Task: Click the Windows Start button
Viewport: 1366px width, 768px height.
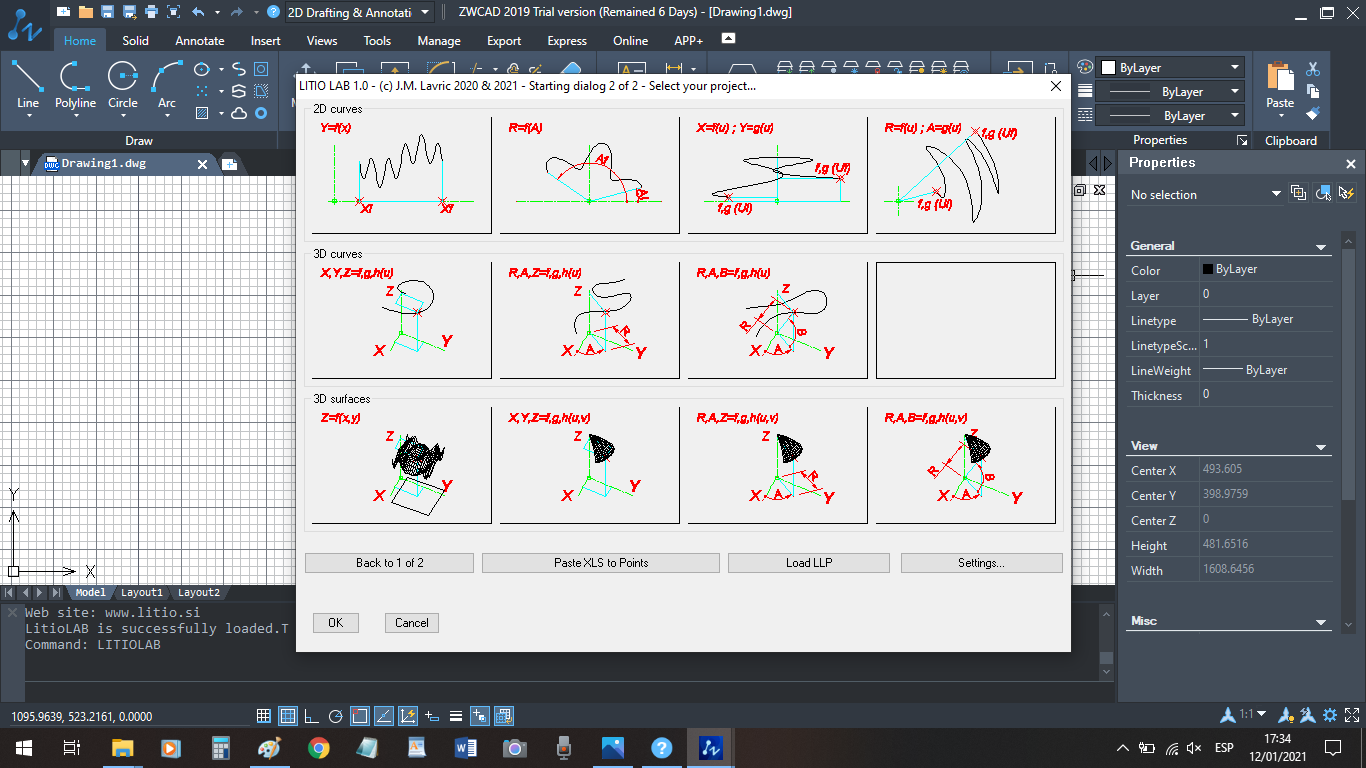Action: click(x=23, y=747)
